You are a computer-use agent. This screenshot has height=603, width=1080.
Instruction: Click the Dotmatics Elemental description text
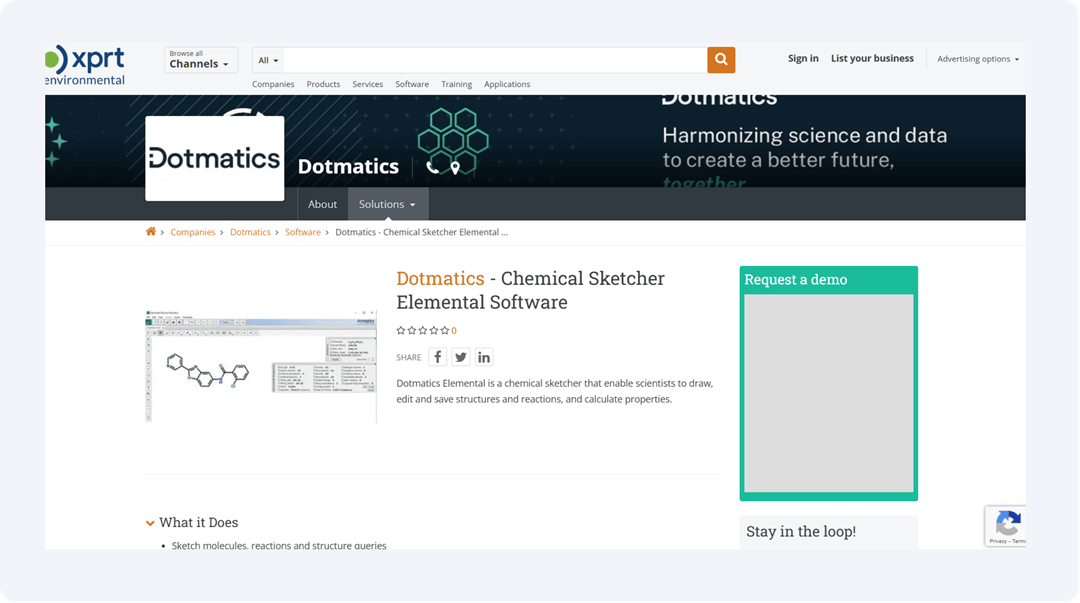point(554,391)
